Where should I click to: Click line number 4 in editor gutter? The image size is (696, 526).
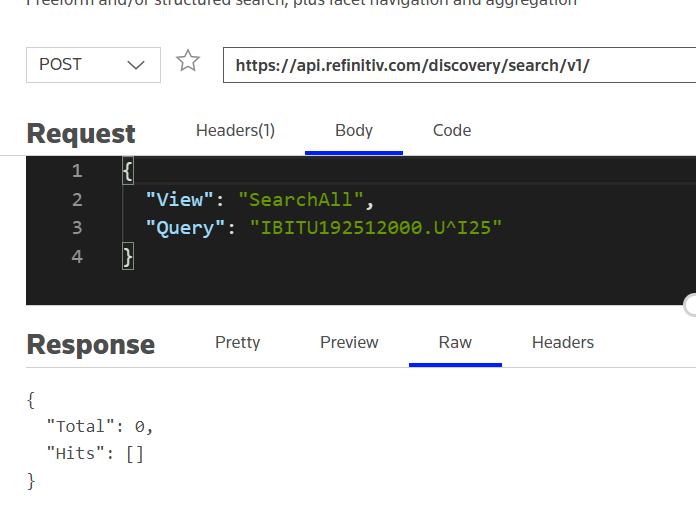77,257
